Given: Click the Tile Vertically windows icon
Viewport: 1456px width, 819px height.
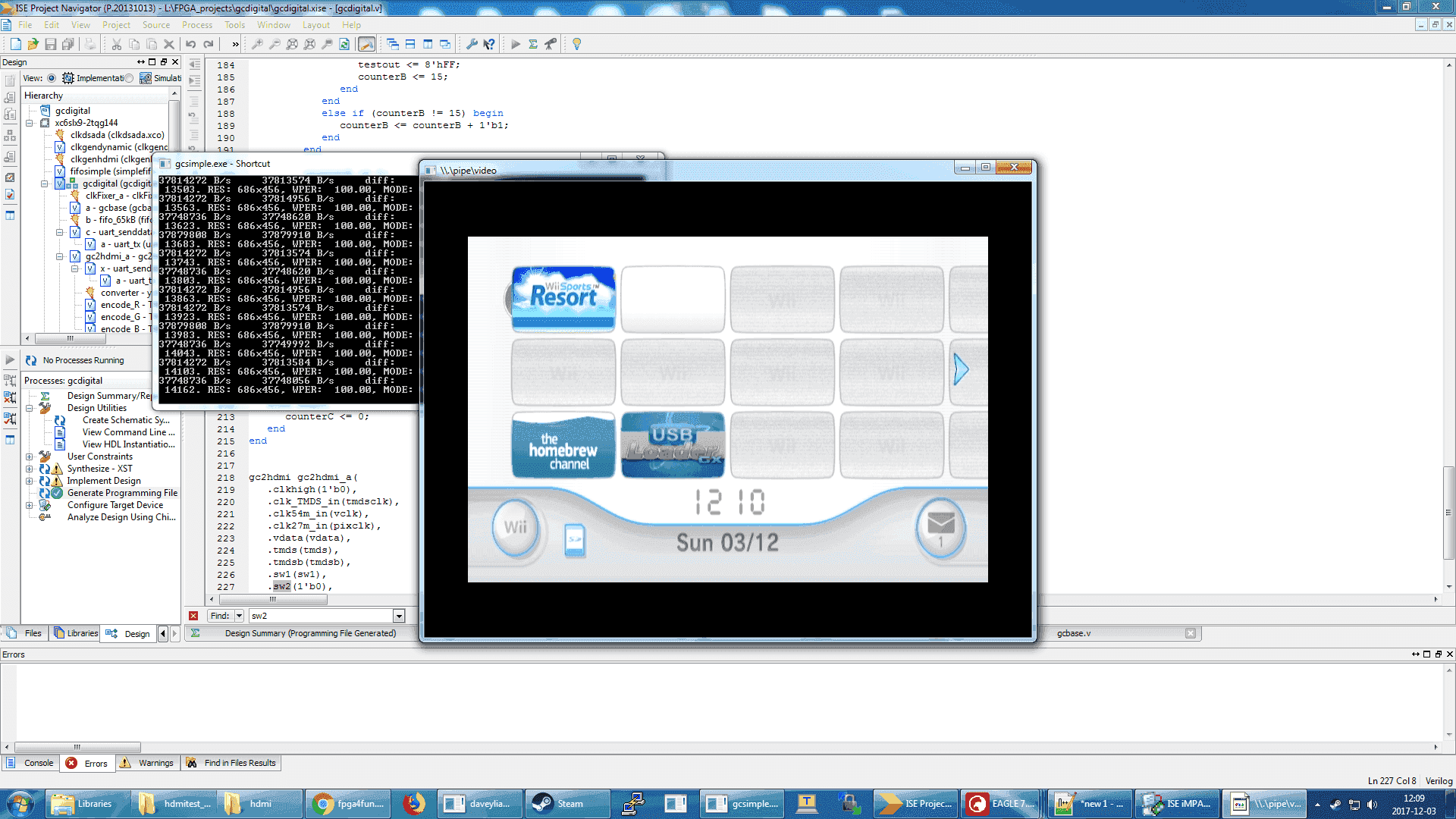Looking at the screenshot, I should click(428, 44).
